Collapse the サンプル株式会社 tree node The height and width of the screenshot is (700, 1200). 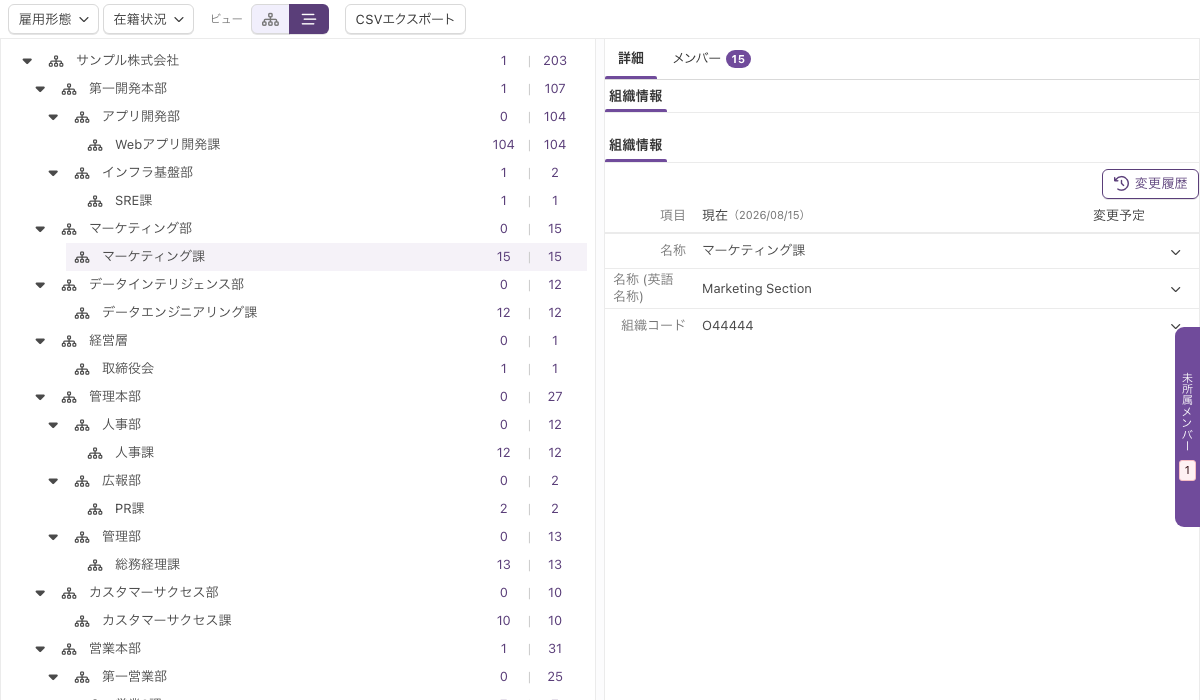28,61
